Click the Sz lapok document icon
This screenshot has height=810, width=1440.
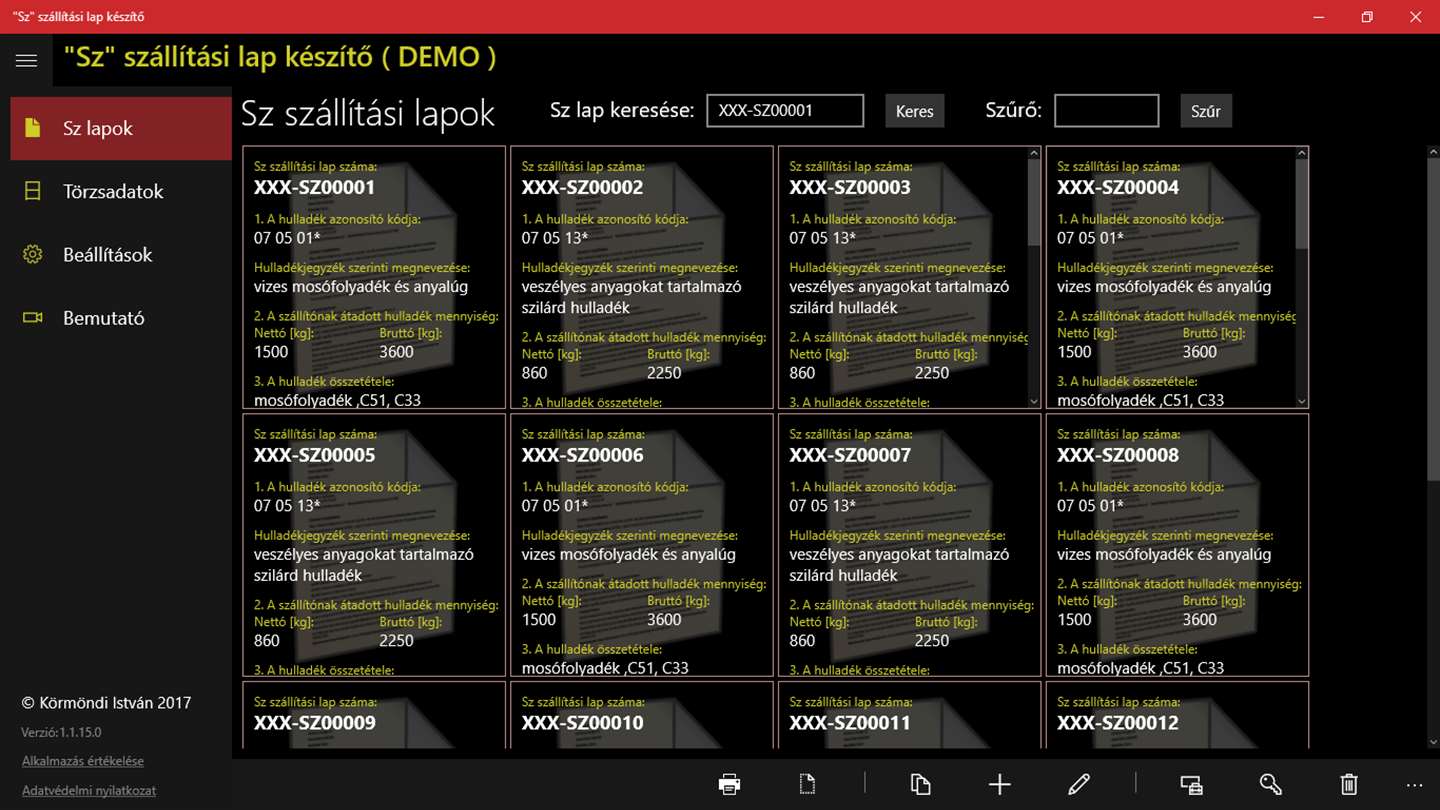[x=33, y=128]
